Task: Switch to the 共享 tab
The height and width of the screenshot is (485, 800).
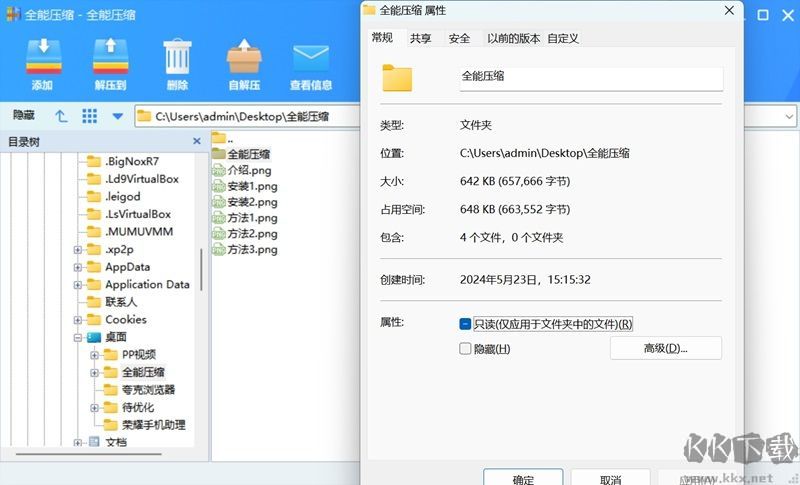Action: (x=420, y=38)
